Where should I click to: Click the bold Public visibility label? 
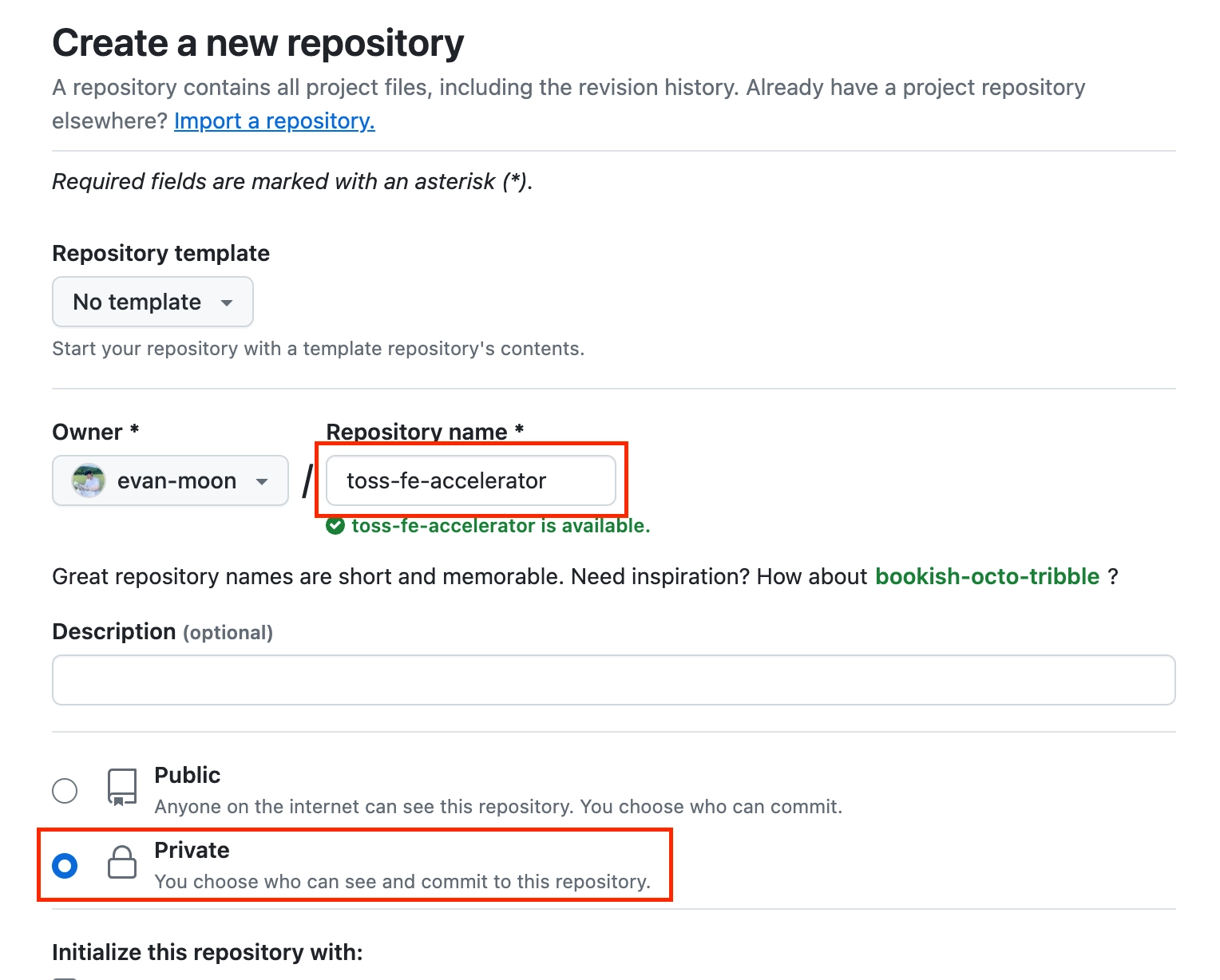187,775
